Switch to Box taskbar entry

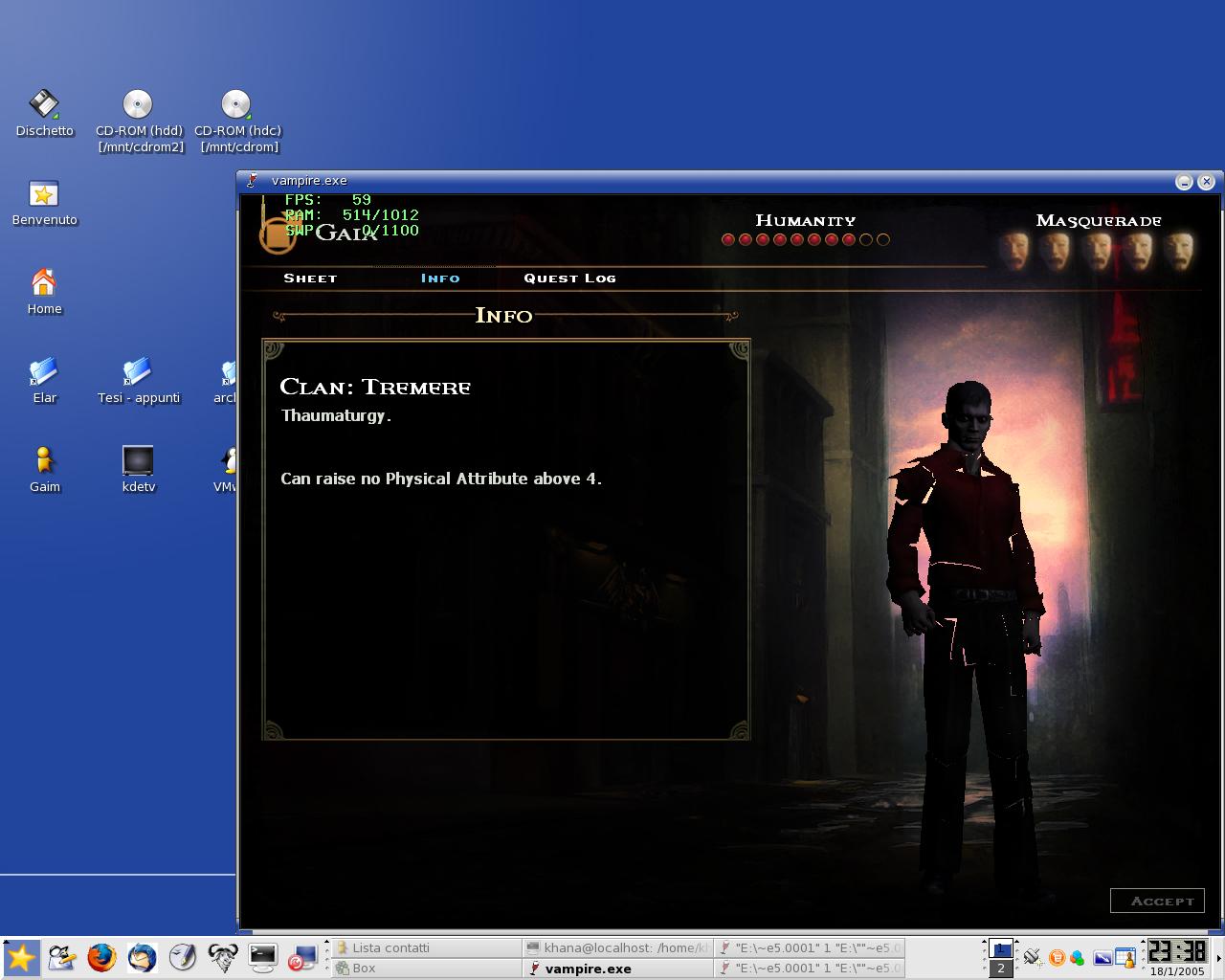pyautogui.click(x=426, y=968)
